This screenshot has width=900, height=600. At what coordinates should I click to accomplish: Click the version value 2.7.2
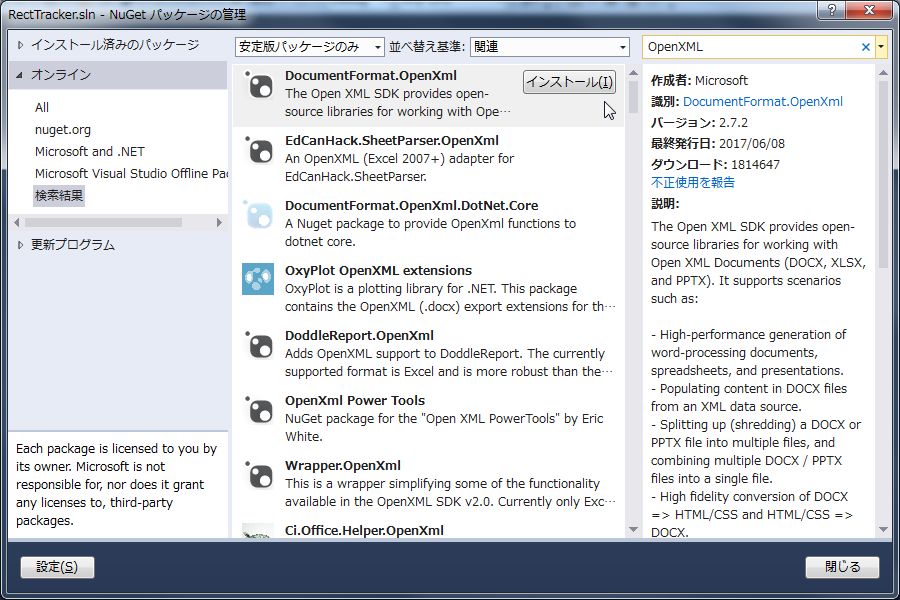pyautogui.click(x=733, y=123)
